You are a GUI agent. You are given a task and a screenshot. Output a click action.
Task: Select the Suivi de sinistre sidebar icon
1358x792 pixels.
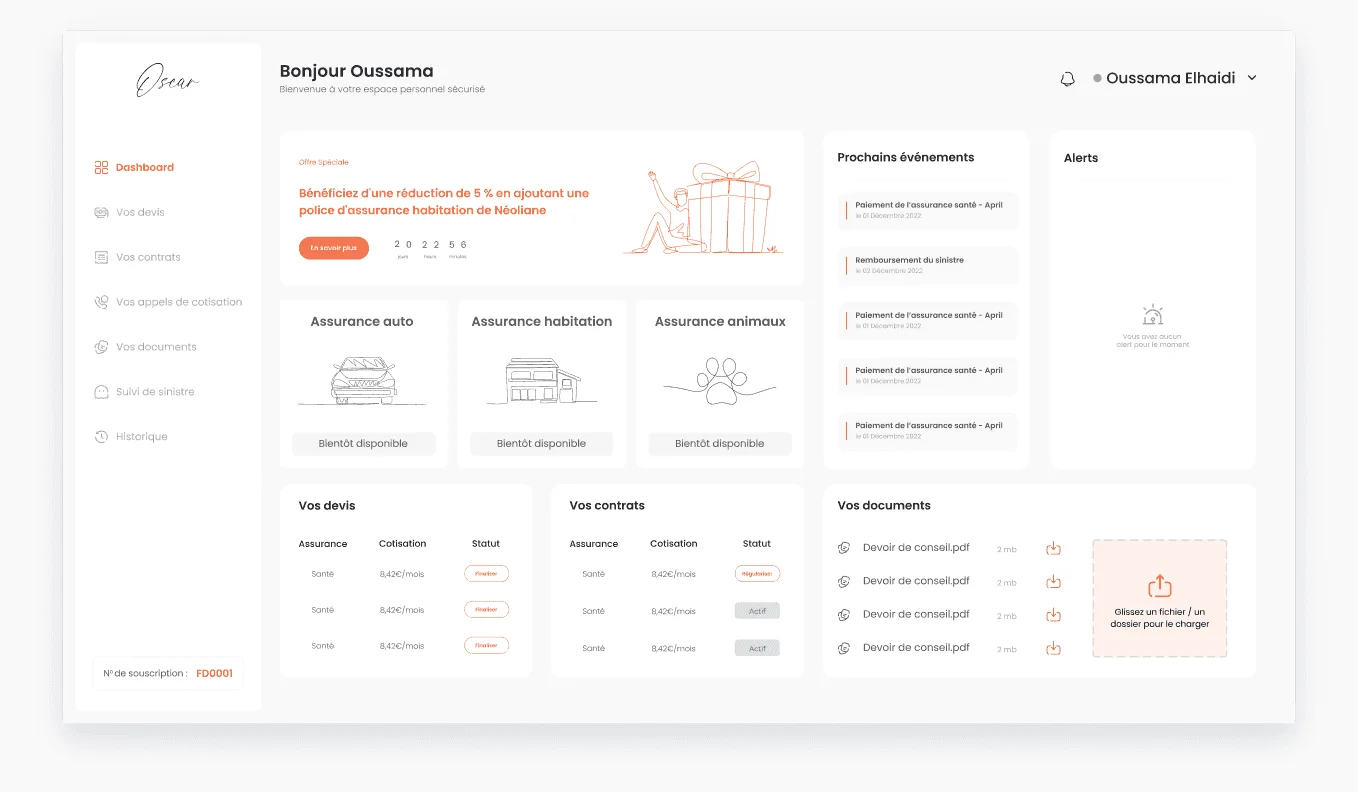click(x=101, y=392)
